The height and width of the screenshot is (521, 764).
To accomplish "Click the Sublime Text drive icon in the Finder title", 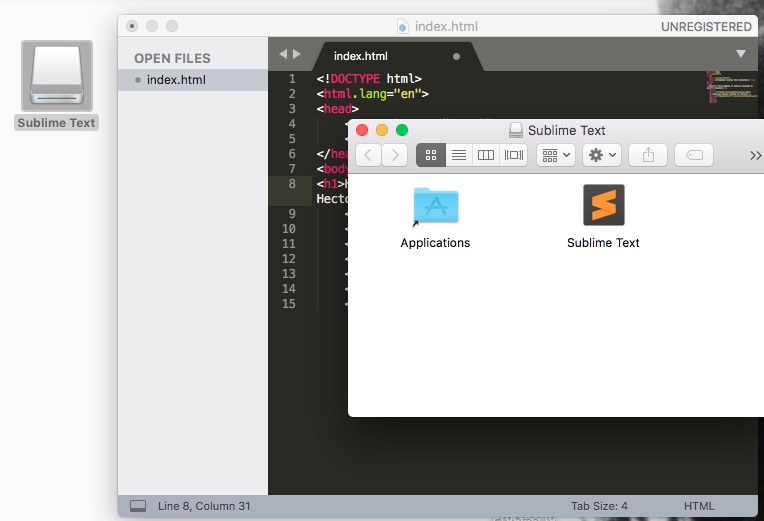I will tap(516, 130).
